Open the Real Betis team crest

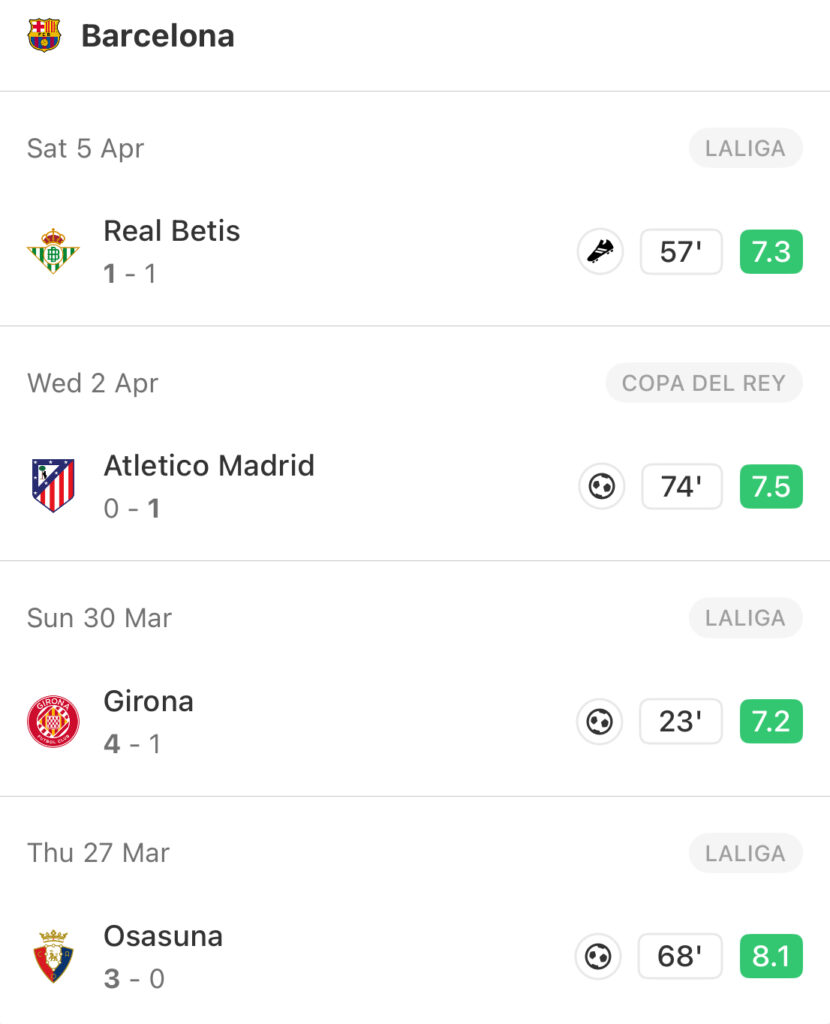click(53, 251)
